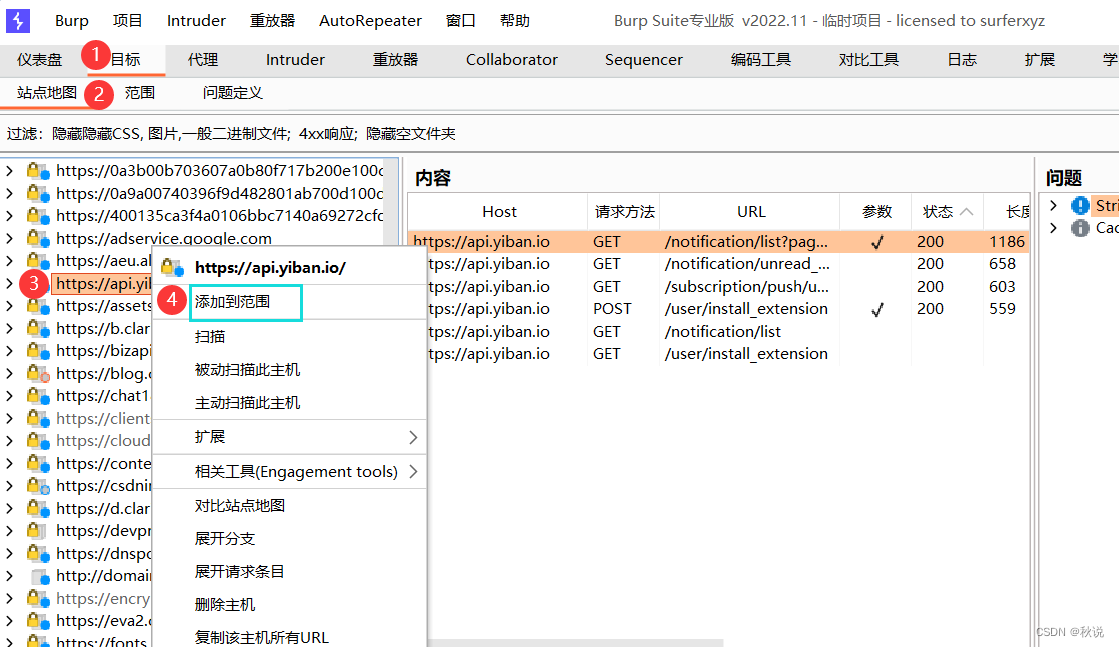This screenshot has height=647, width=1119.
Task: Expand the http://domai host node
Action: [9, 576]
